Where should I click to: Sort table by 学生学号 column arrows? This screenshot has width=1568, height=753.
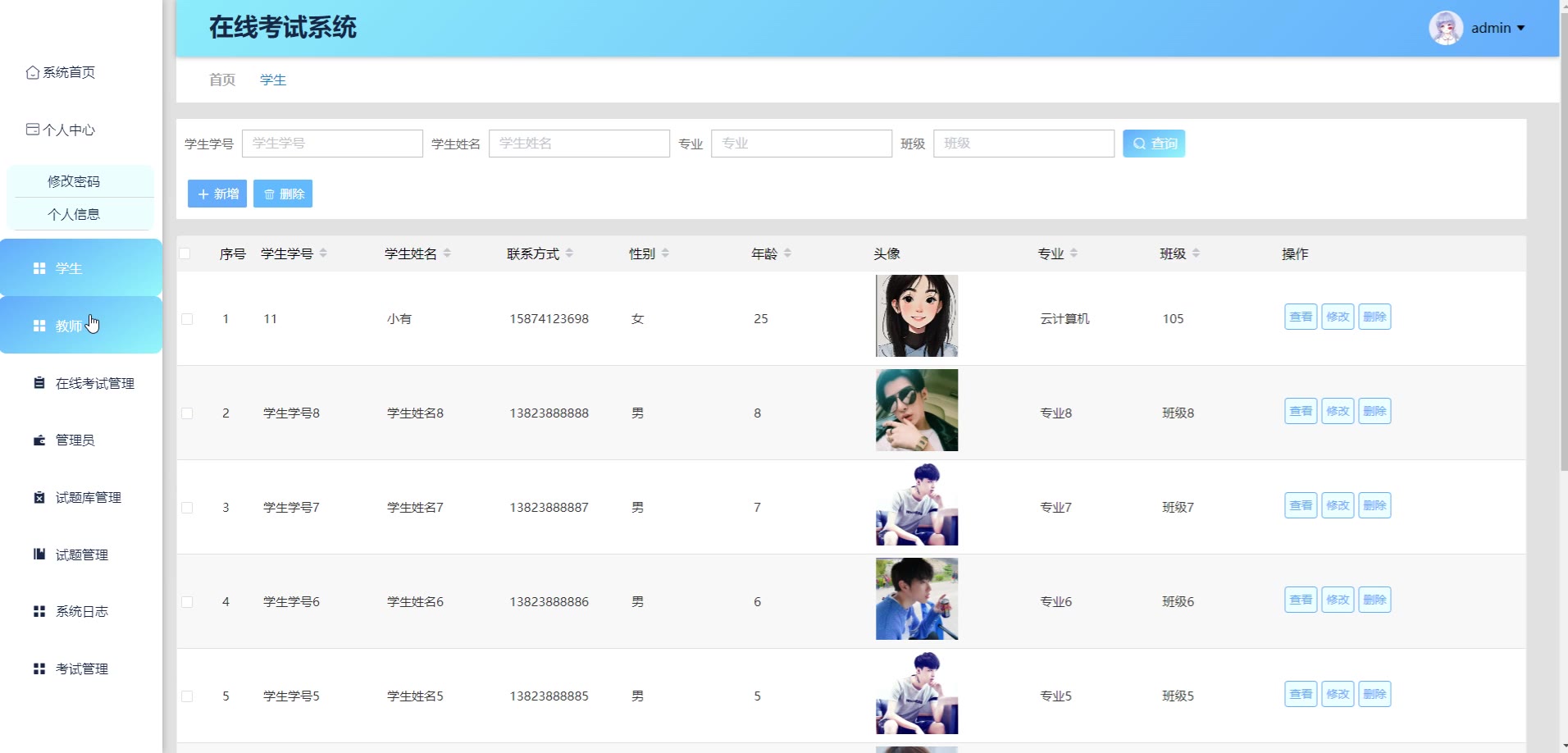323,253
